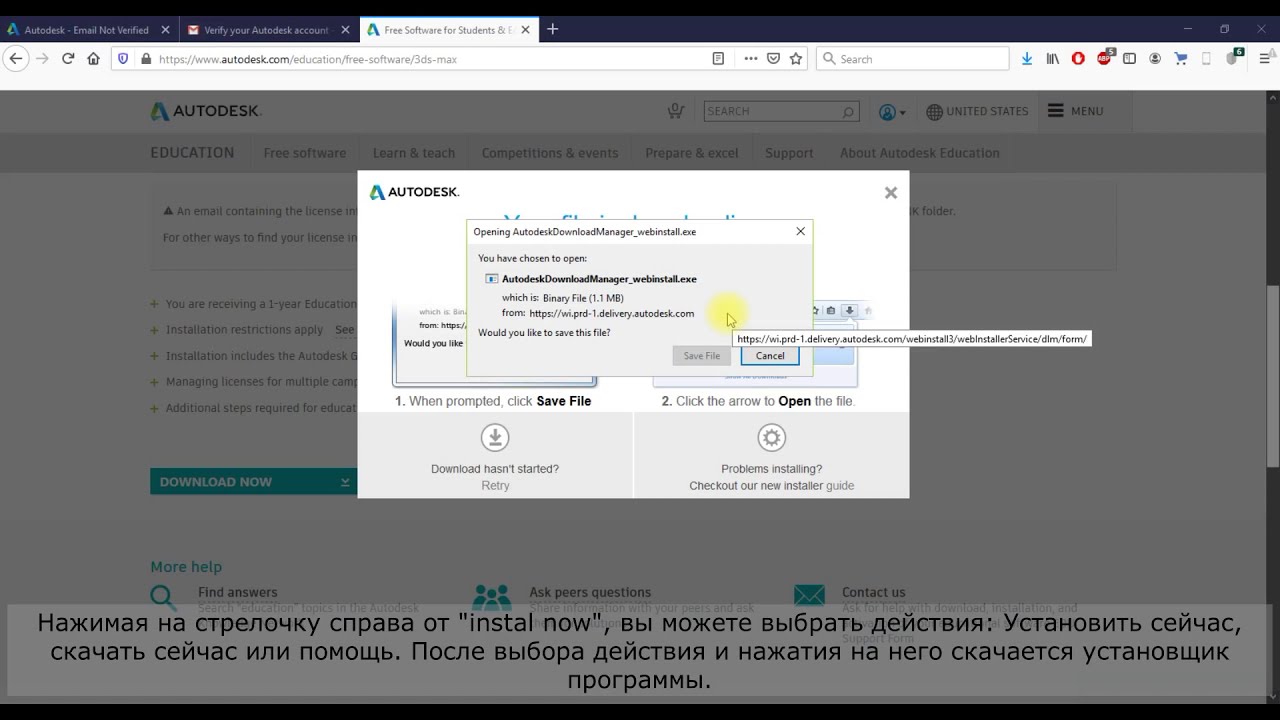This screenshot has height=720, width=1280.
Task: Open the Support nav item
Action: pos(789,153)
